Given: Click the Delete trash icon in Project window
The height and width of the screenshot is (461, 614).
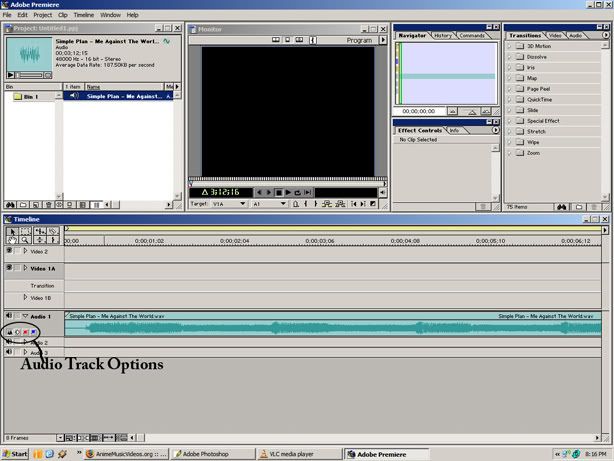Looking at the screenshot, I should click(48, 204).
